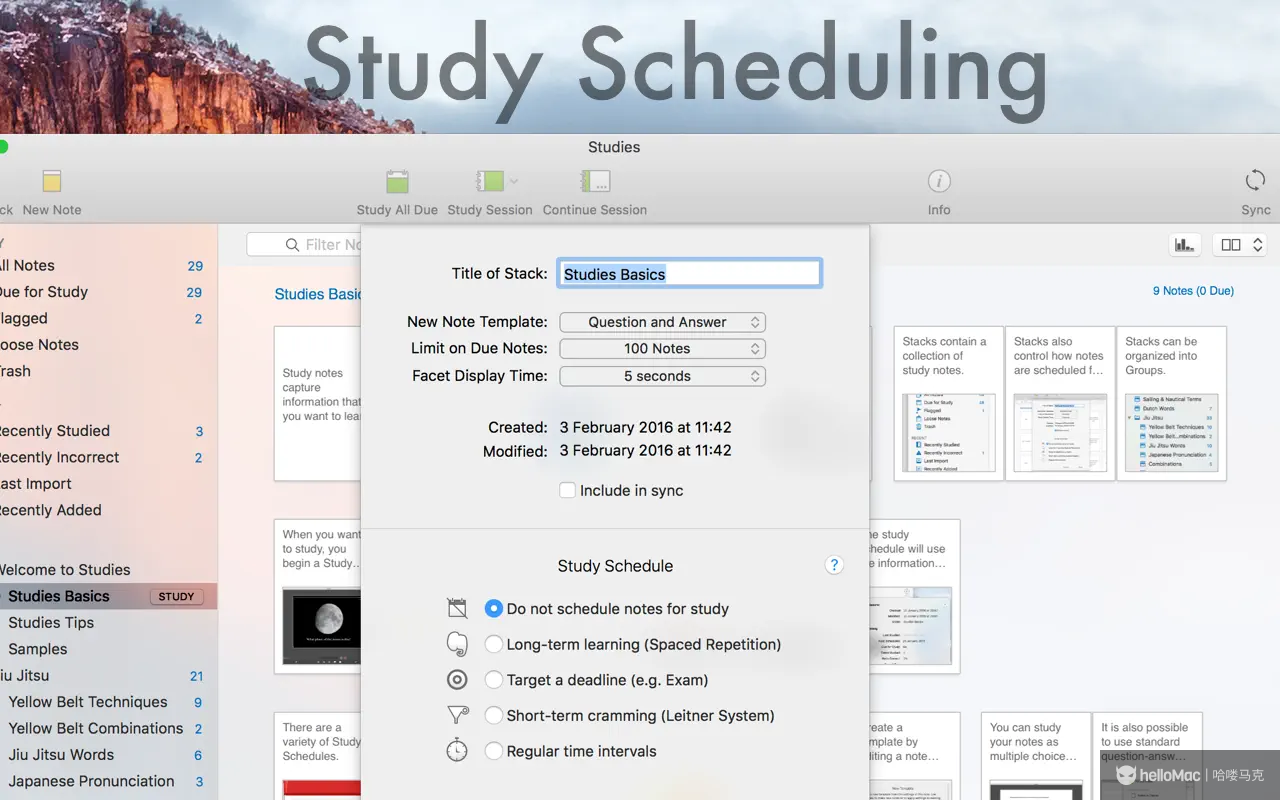1280x800 pixels.
Task: Change the view layout selector
Action: pyautogui.click(x=1242, y=244)
